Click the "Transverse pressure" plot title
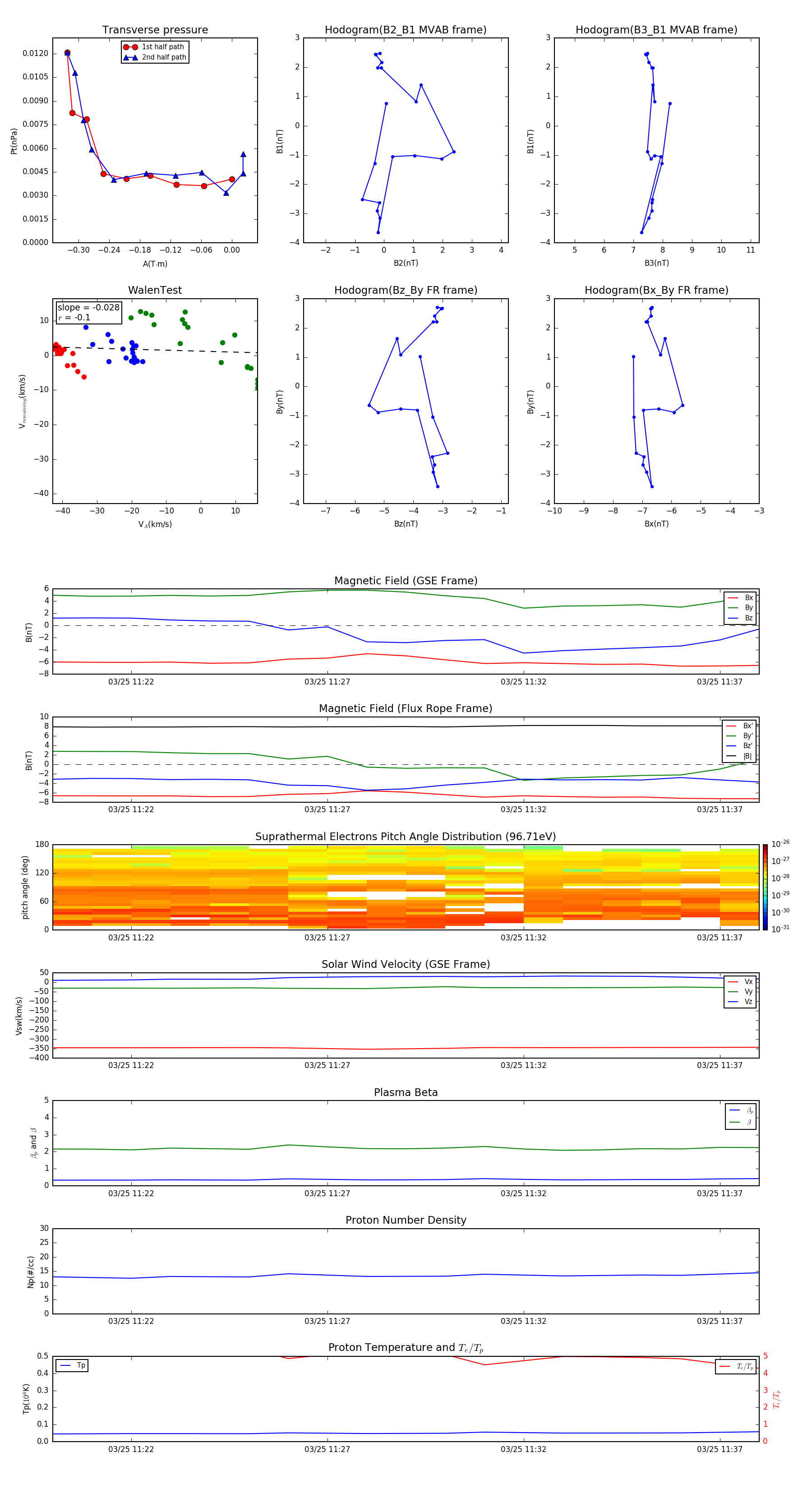The height and width of the screenshot is (1489, 812). [x=155, y=29]
